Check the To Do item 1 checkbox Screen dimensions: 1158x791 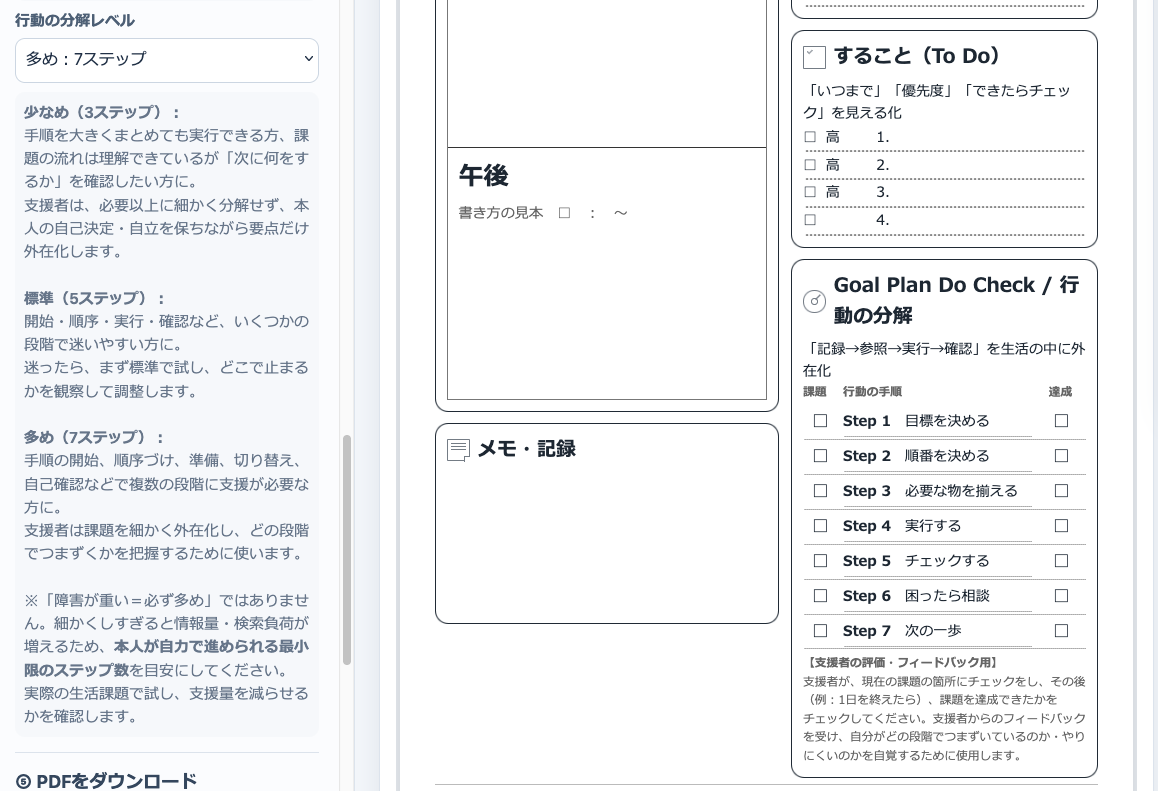[x=810, y=137]
